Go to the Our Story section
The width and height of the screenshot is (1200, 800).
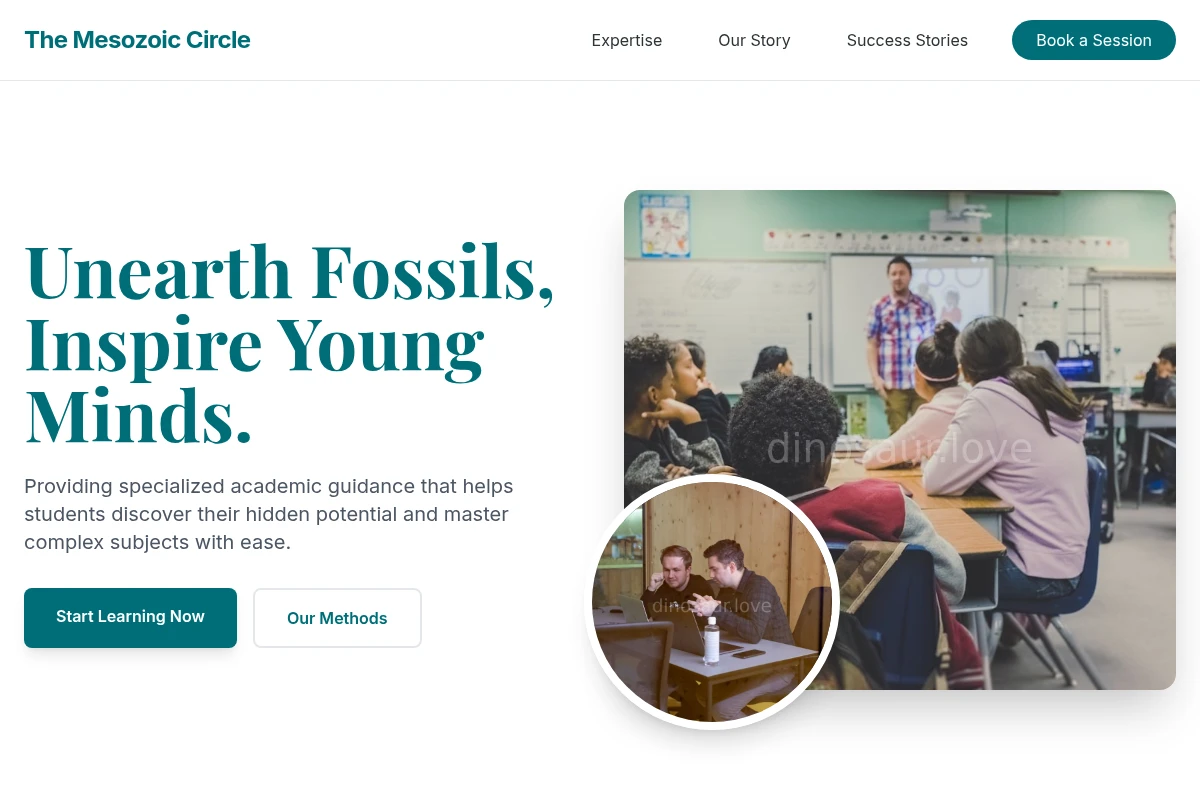point(754,40)
